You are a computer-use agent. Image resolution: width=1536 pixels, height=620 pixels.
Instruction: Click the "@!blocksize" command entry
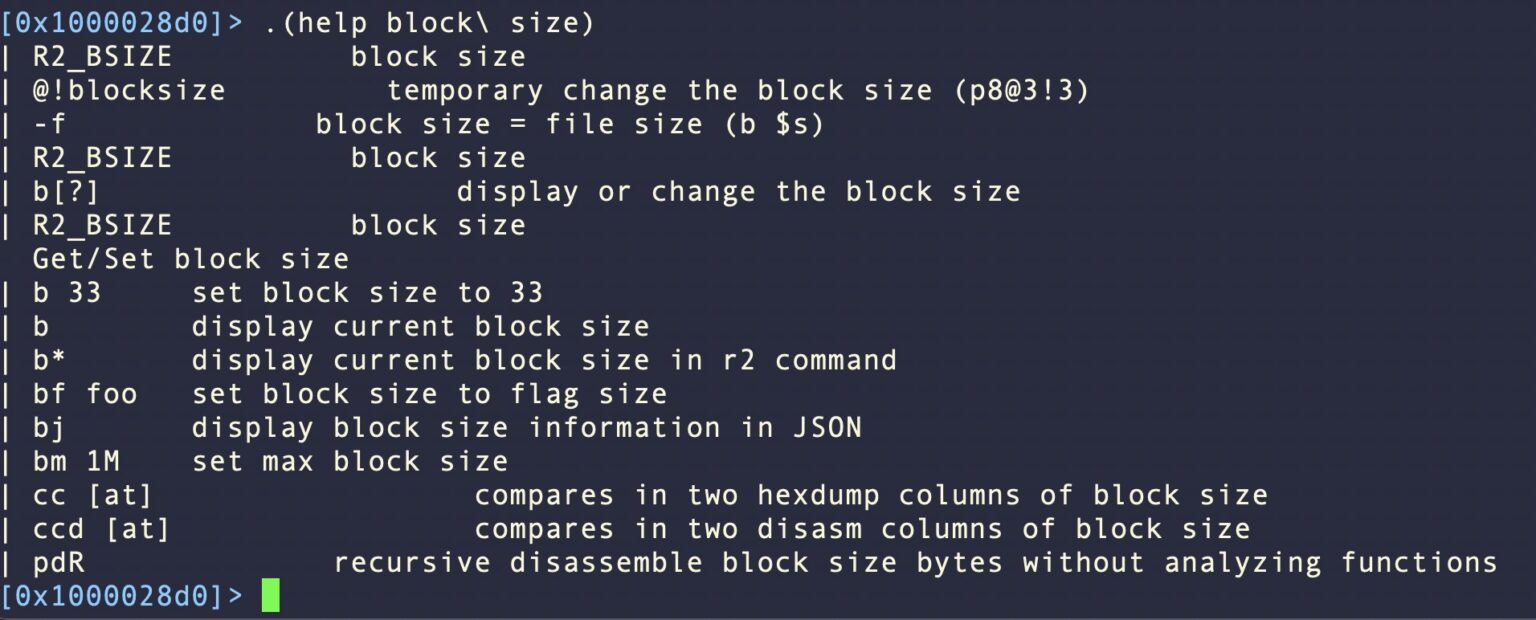pos(129,91)
